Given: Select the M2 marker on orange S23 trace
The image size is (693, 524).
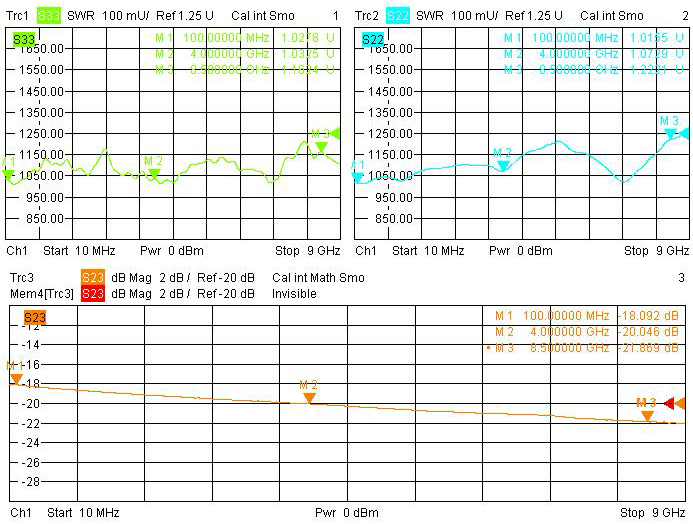Looking at the screenshot, I should pos(309,397).
